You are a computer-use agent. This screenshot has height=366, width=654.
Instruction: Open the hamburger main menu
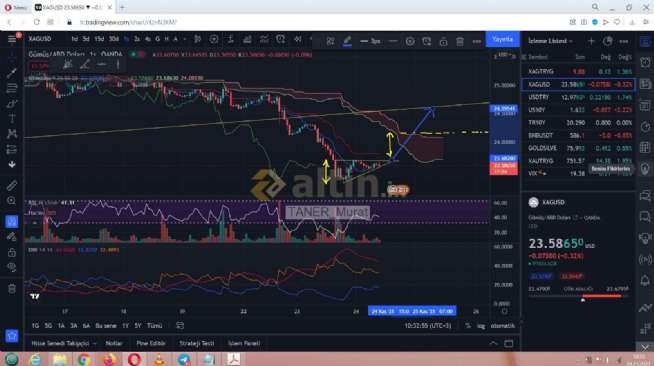(x=12, y=39)
